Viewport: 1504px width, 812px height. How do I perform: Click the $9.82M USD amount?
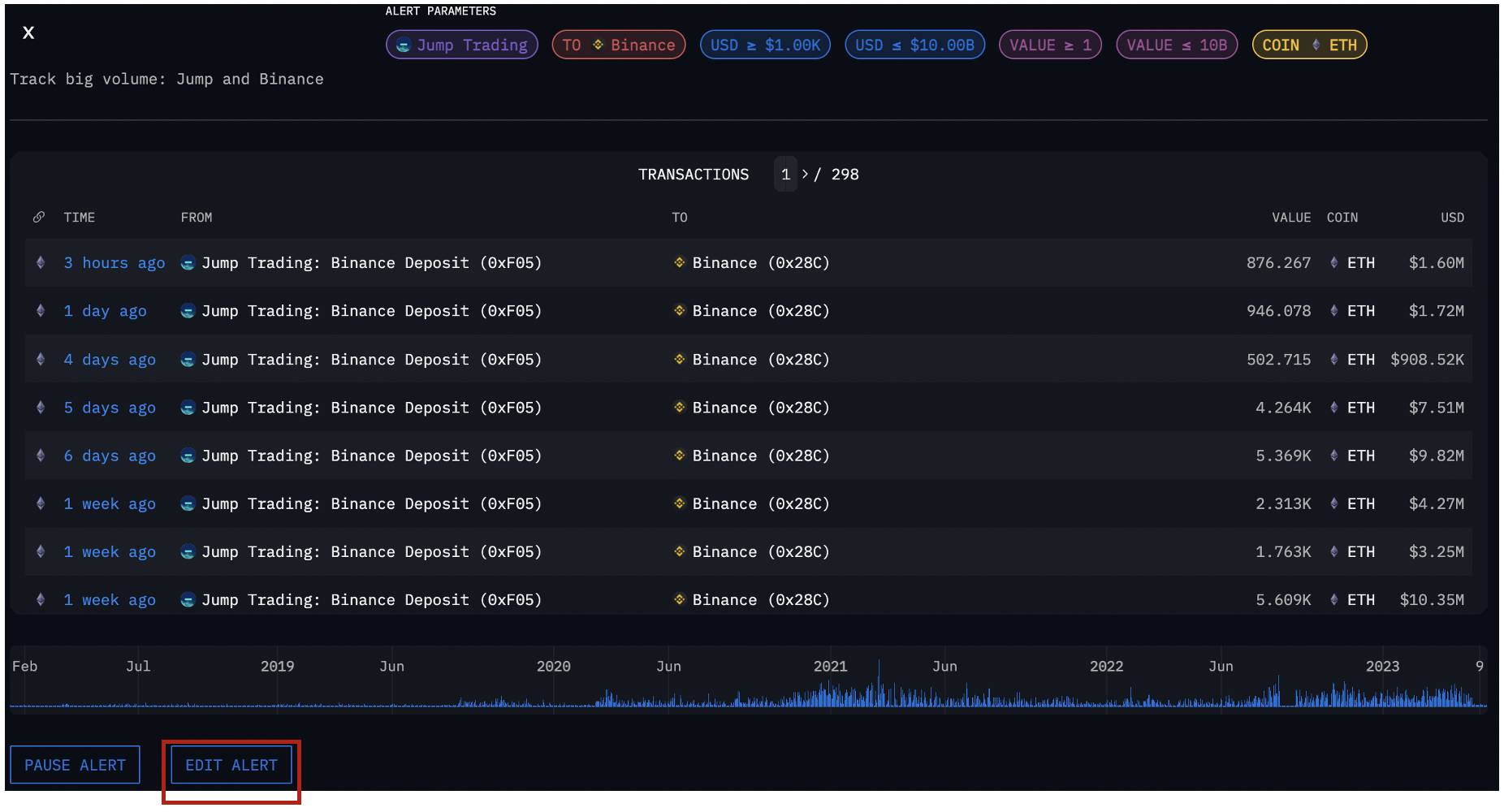pos(1436,456)
